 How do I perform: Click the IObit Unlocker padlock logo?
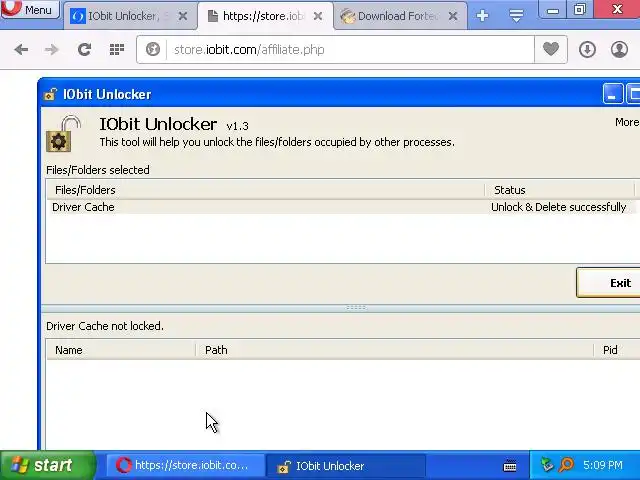(64, 133)
